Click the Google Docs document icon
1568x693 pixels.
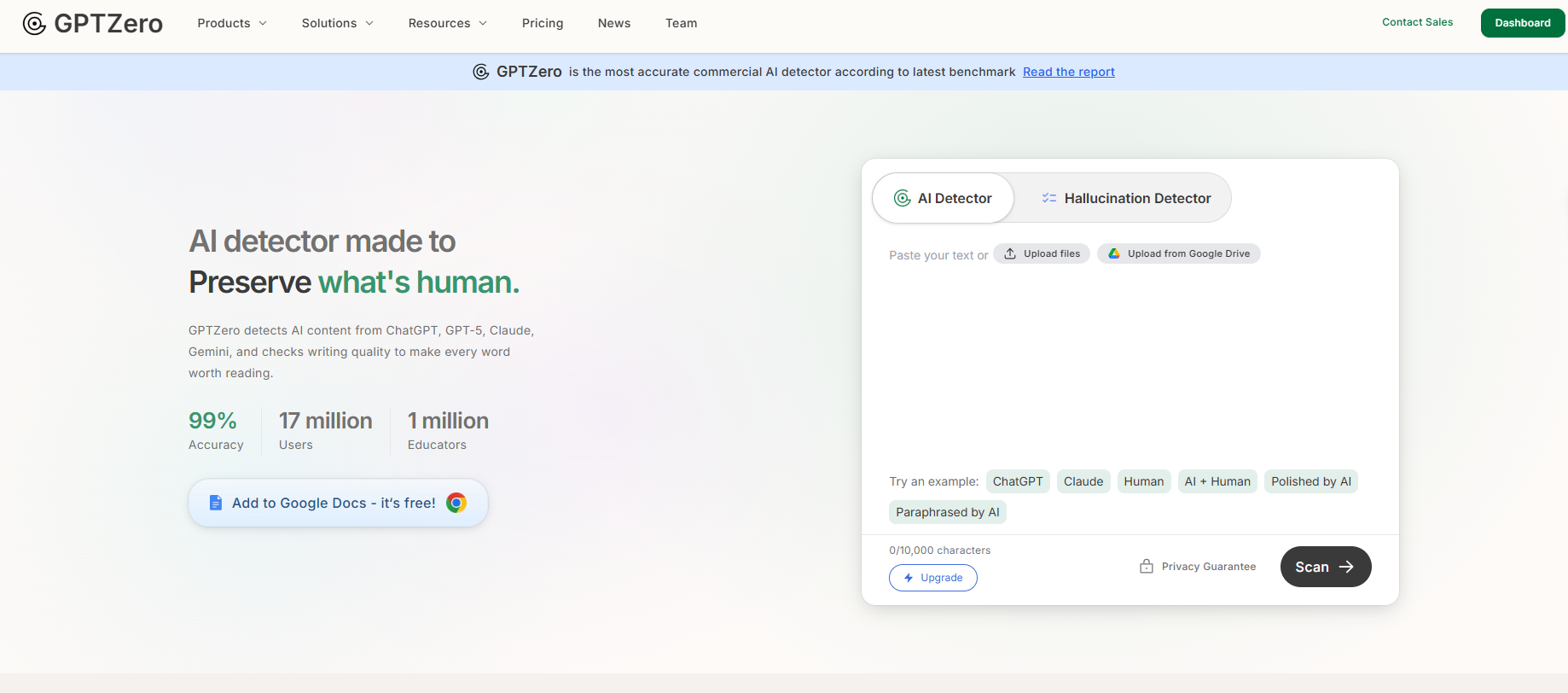click(x=216, y=503)
